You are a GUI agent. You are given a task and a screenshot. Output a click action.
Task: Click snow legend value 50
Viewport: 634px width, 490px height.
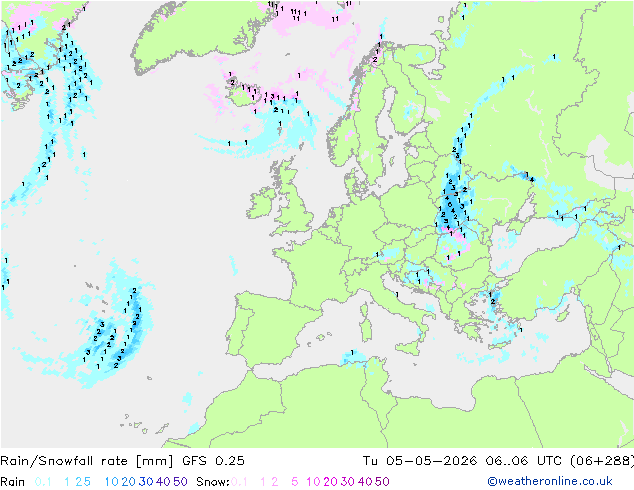(382, 482)
